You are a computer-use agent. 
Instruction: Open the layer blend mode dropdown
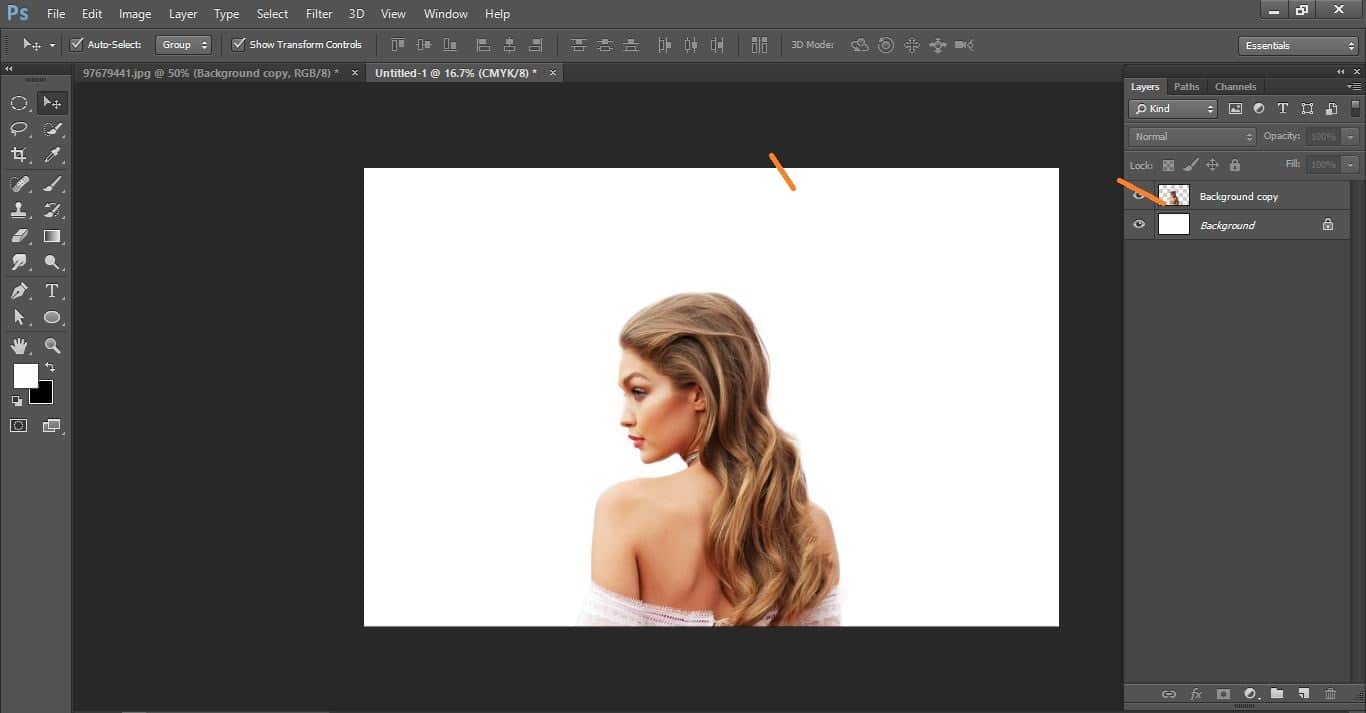[1190, 135]
